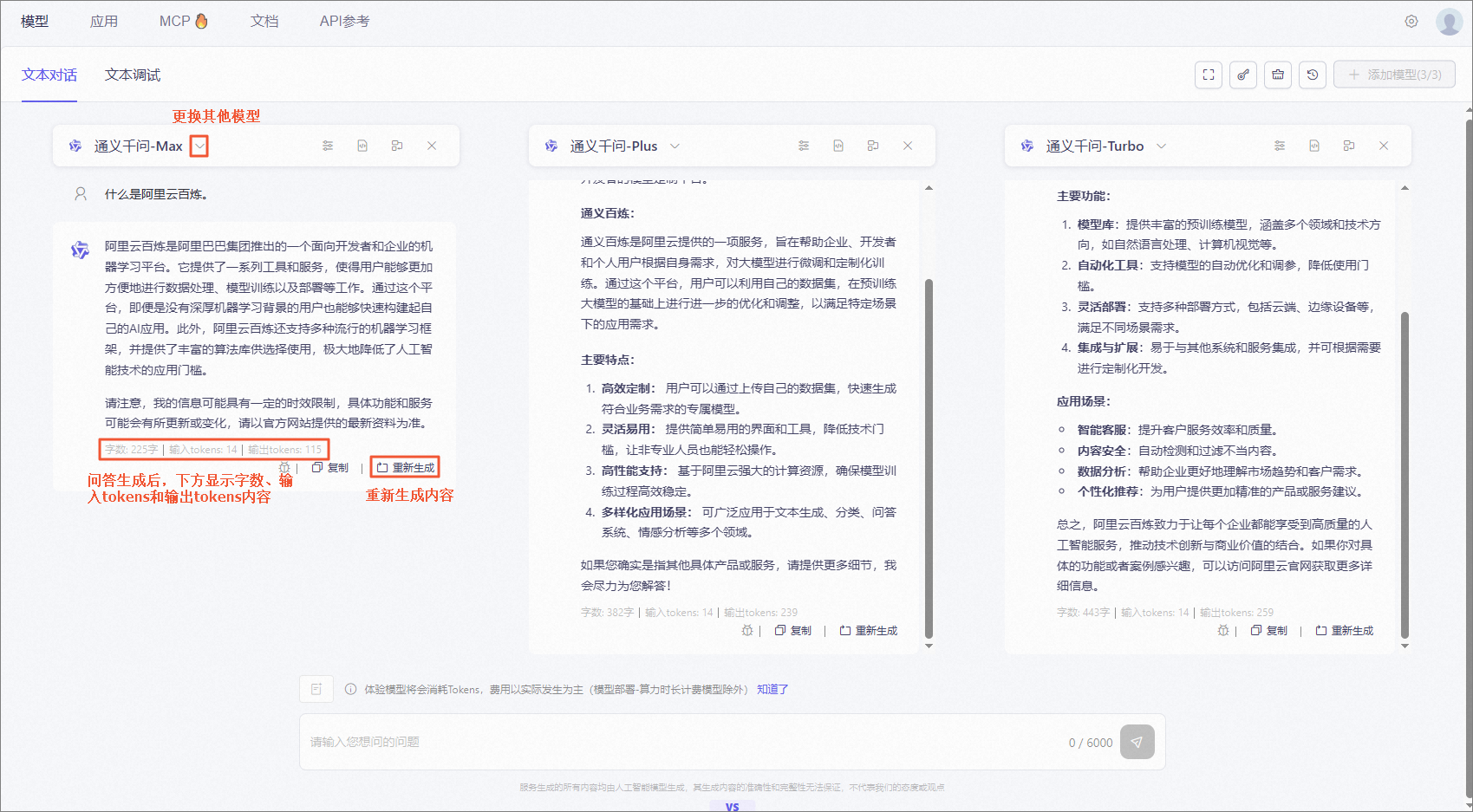This screenshot has width=1473, height=812.
Task: Click the sync icon on 通义千问-Max panel
Action: point(397,146)
